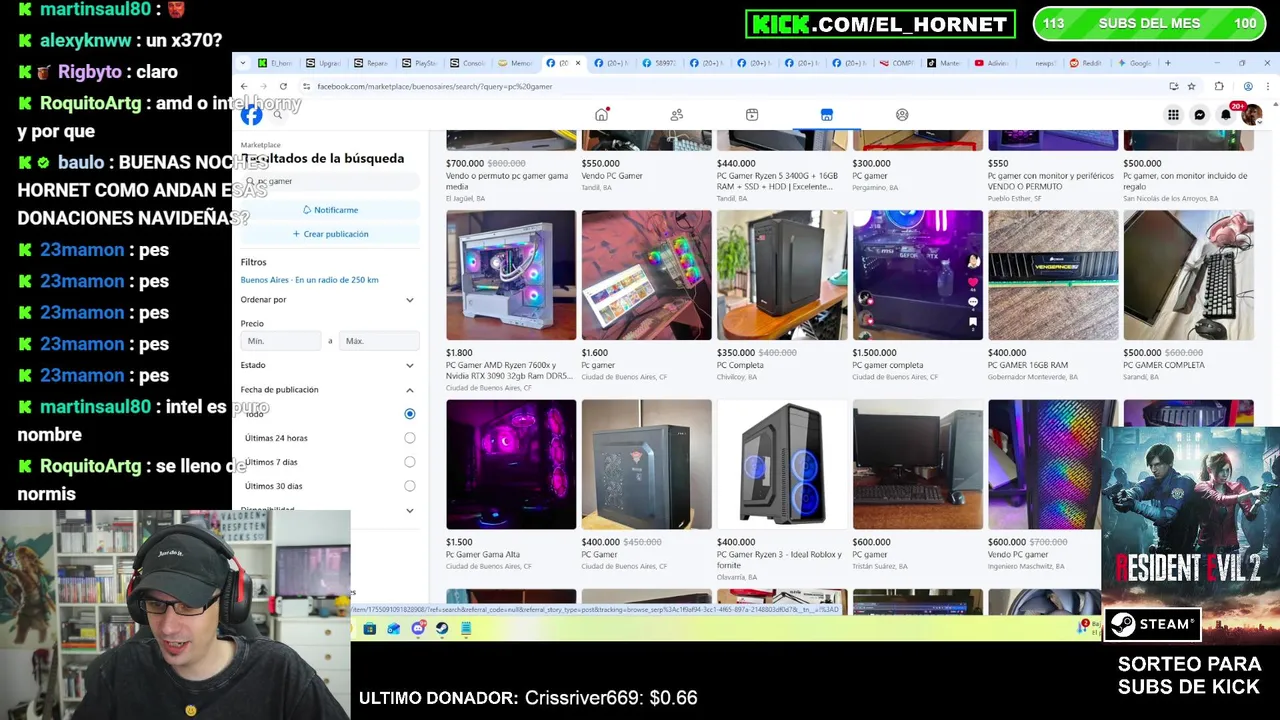Reload the page with refresh icon
Viewport: 1280px width, 720px height.
(283, 86)
